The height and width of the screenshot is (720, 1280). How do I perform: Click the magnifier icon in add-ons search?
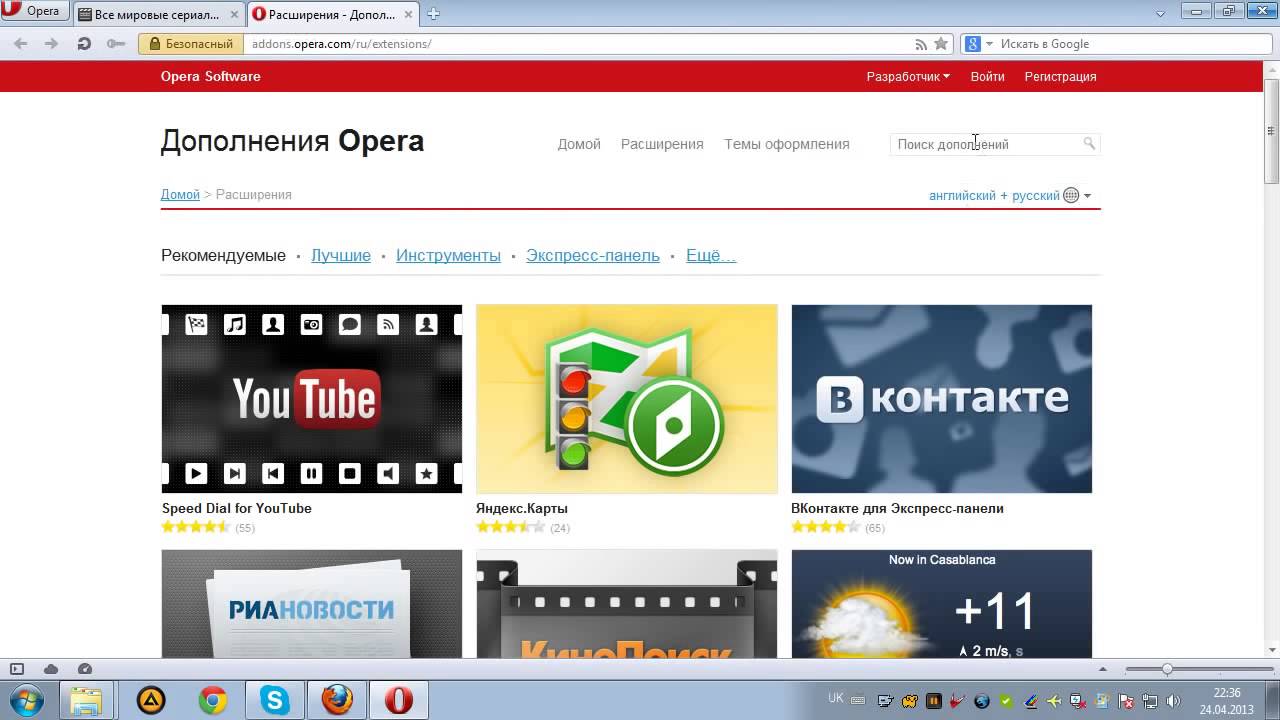[1090, 144]
